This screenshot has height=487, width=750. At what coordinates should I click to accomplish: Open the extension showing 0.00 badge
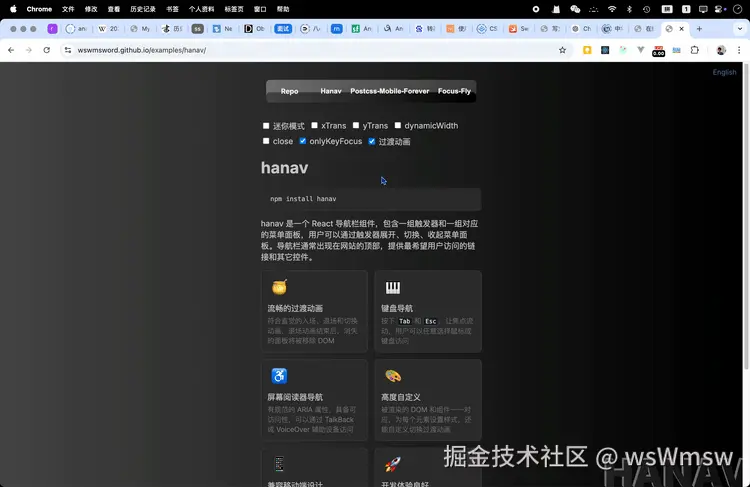[659, 51]
